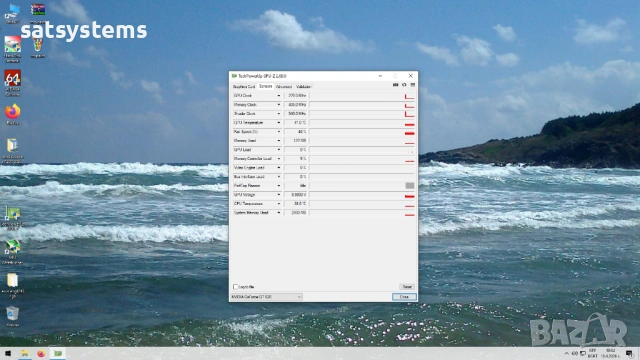Image resolution: width=640 pixels, height=360 pixels.
Task: Open the notification center icon
Action: (629, 353)
